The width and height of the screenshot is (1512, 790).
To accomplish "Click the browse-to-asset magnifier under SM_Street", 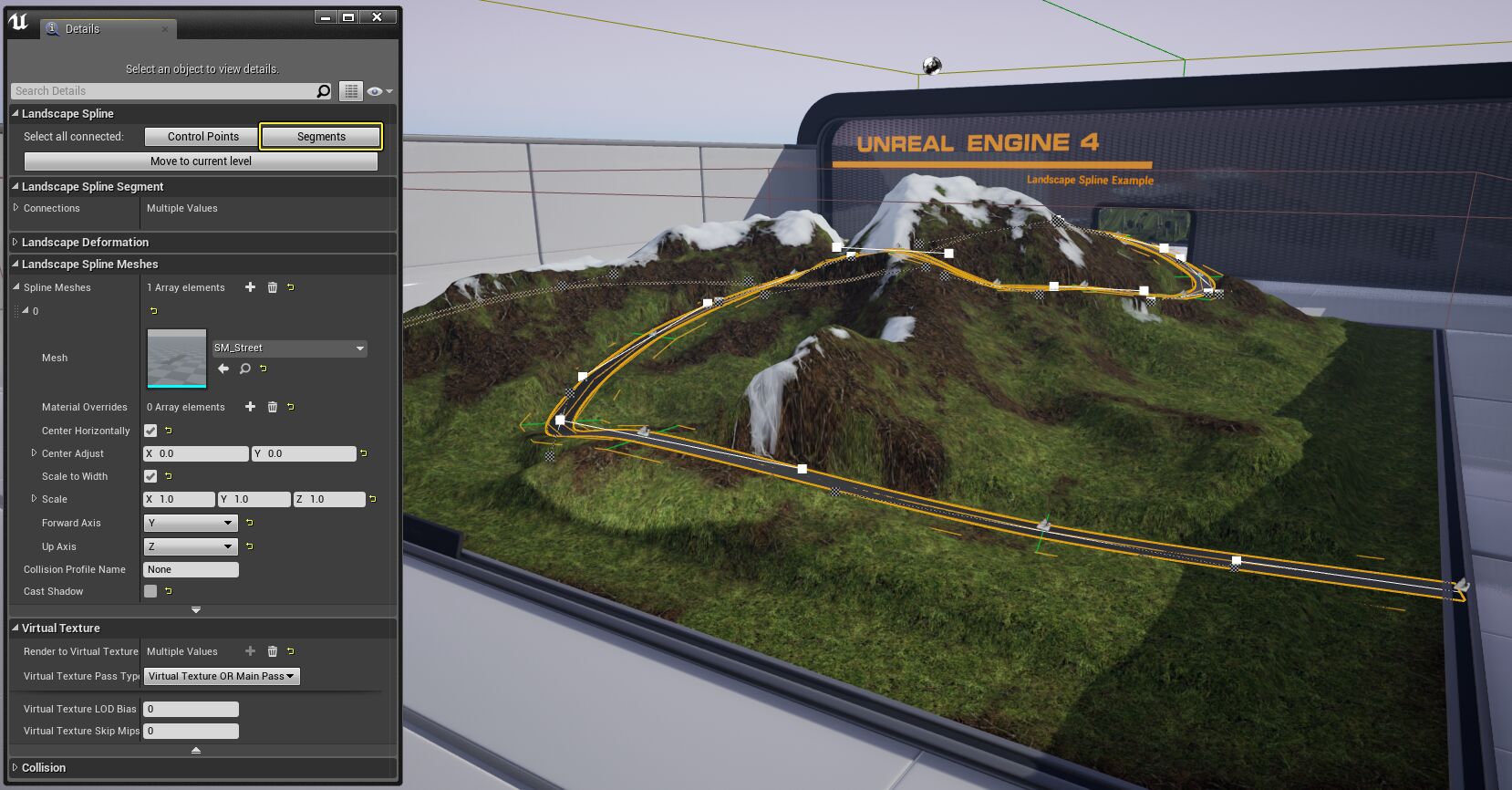I will (x=244, y=369).
